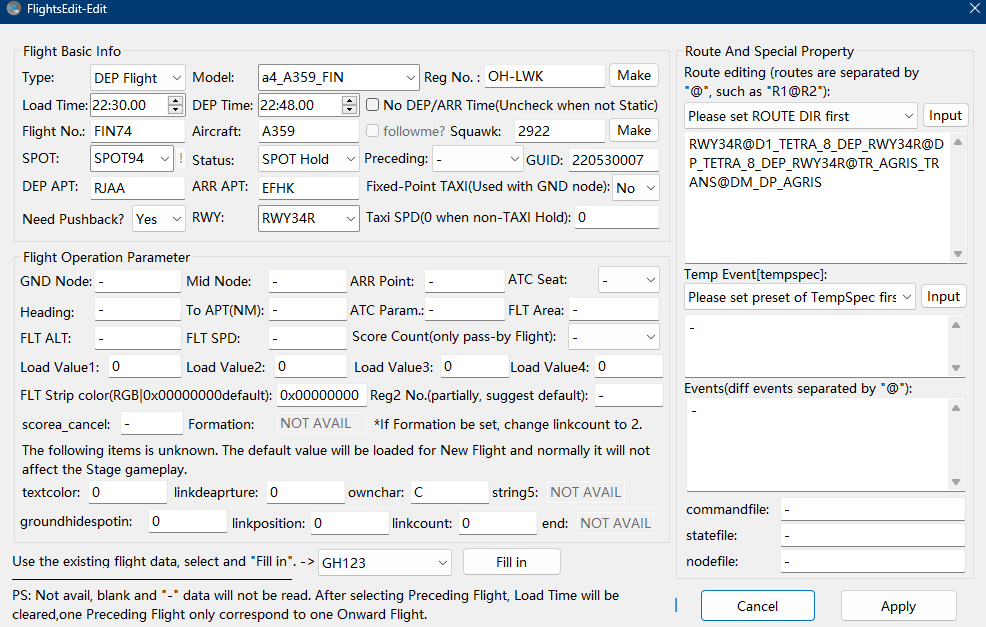Open Need Pushback dropdown
The height and width of the screenshot is (627, 986).
[x=159, y=218]
